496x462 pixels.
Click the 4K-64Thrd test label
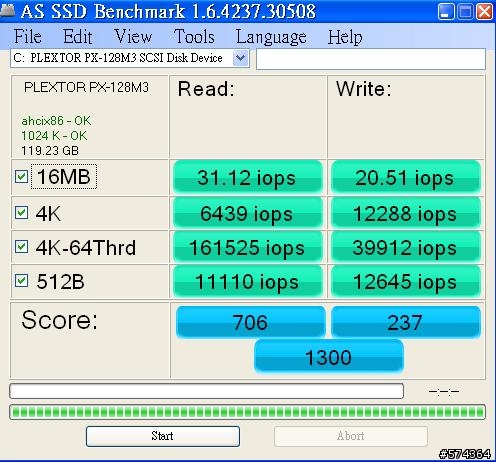(86, 247)
